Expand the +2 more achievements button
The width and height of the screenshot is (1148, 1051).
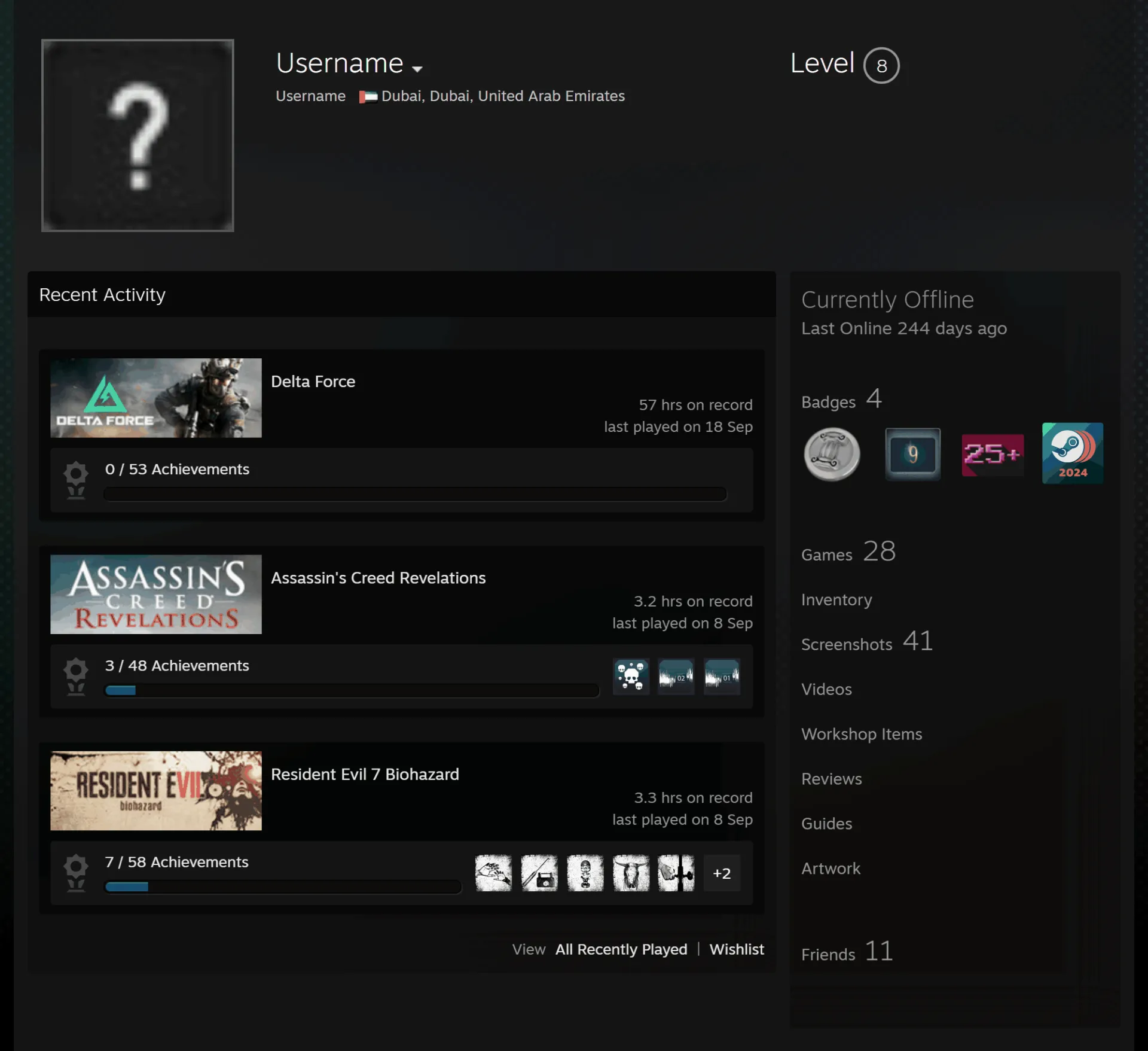coord(722,873)
